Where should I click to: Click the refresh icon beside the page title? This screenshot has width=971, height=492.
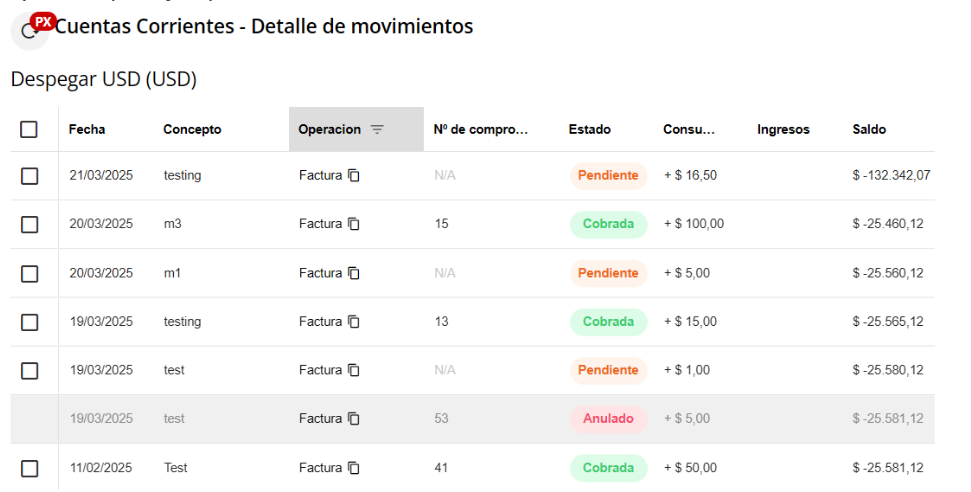tap(29, 31)
